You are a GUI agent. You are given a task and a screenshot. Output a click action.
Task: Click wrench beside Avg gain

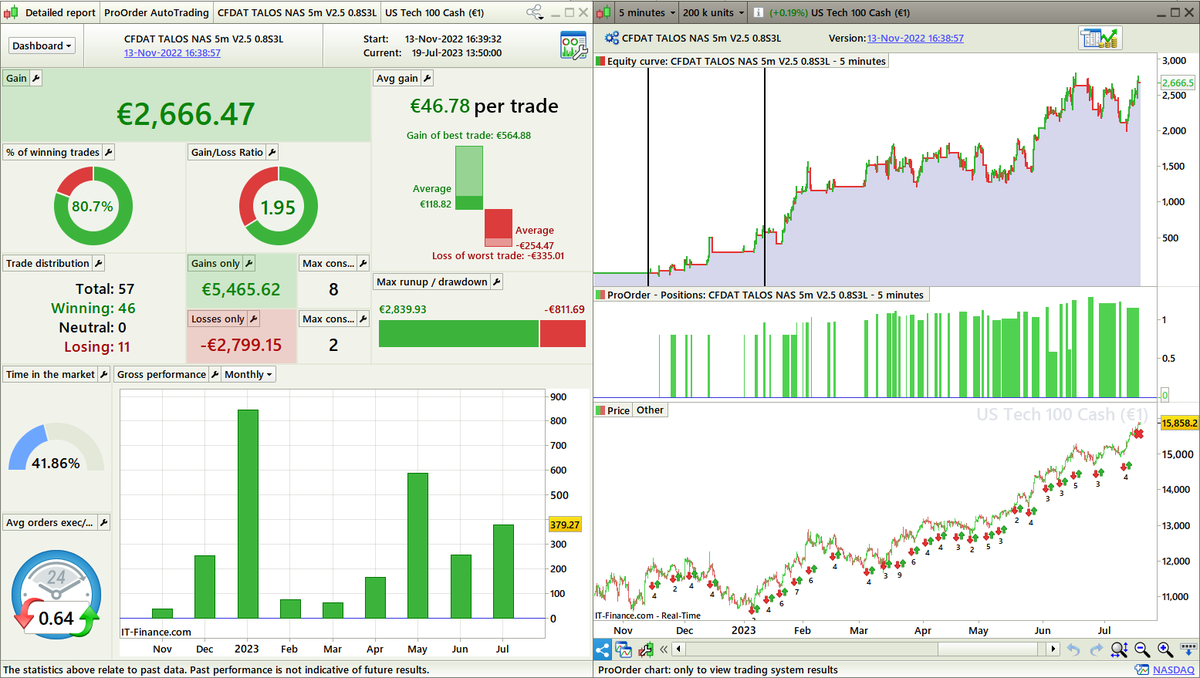tap(427, 78)
